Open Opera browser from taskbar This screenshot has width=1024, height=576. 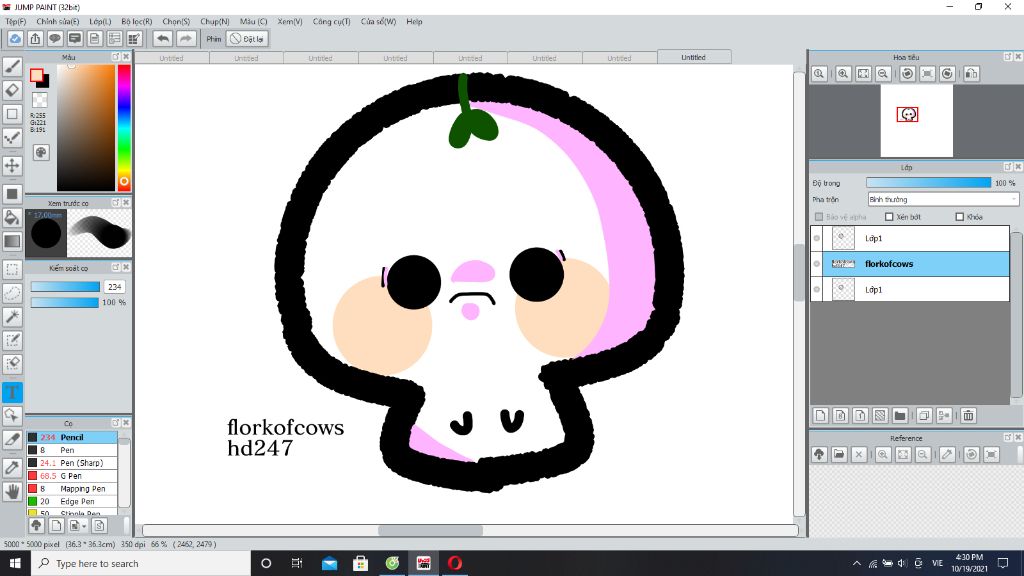455,563
